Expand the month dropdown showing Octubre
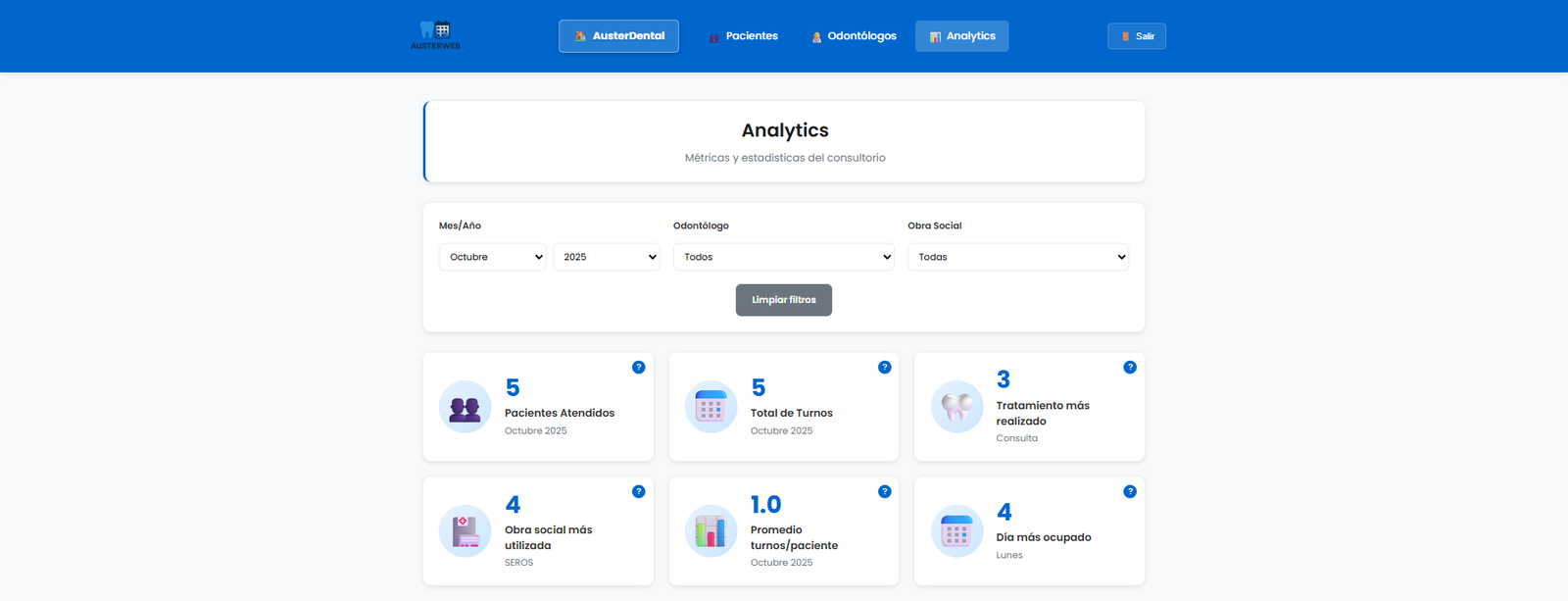 (x=492, y=257)
